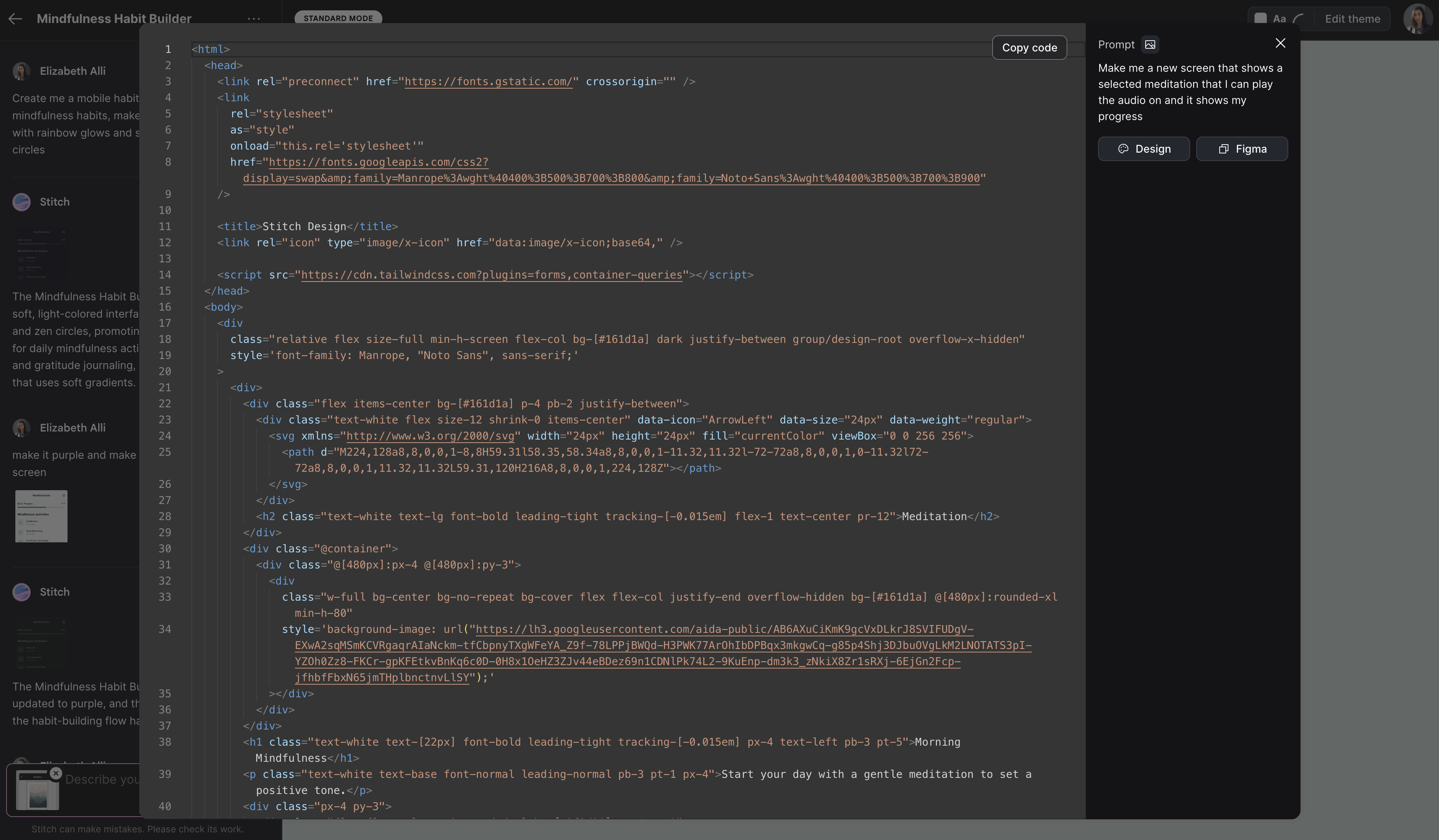Click the 'data-icon="ArrowLeft"' attribute text
Screen dimensions: 1439x840
pos(705,420)
